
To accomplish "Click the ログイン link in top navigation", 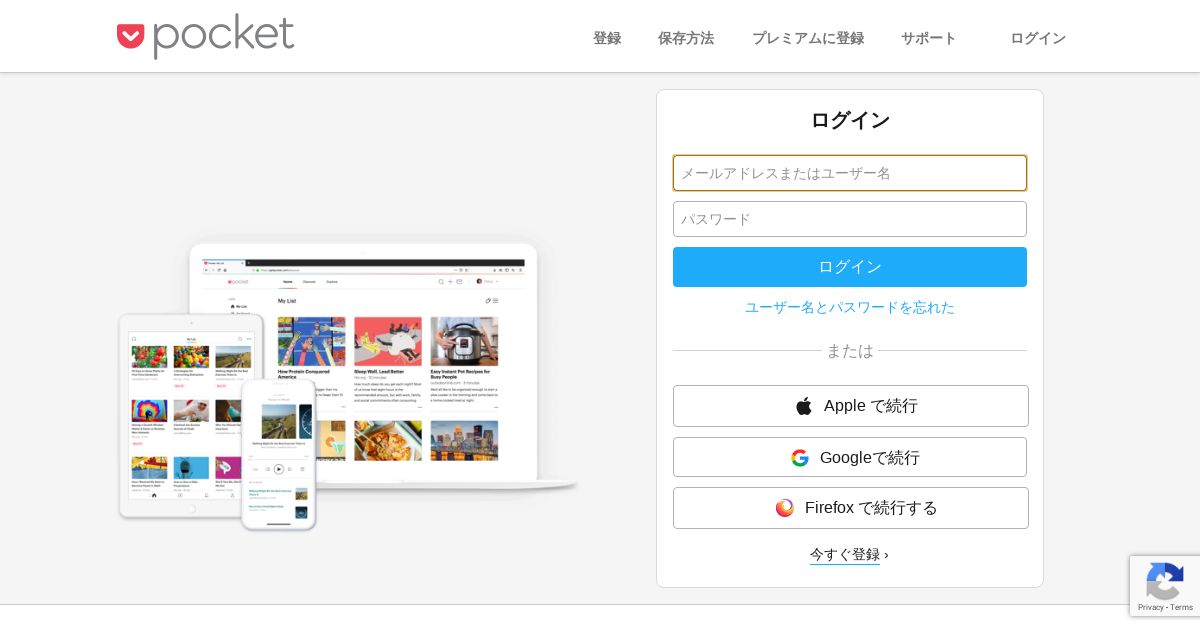I will point(1038,38).
